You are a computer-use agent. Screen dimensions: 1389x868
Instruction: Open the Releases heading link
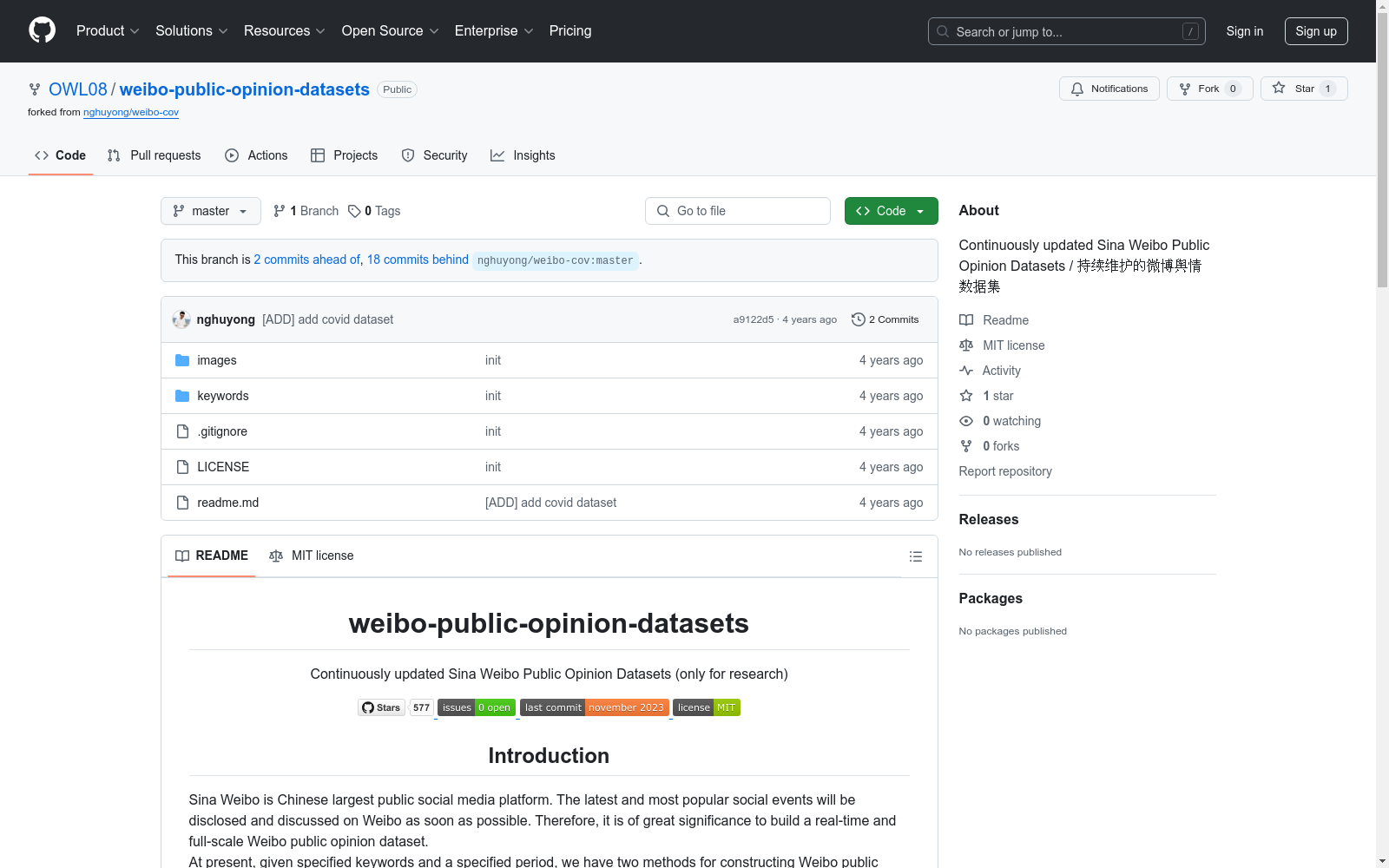coord(989,519)
